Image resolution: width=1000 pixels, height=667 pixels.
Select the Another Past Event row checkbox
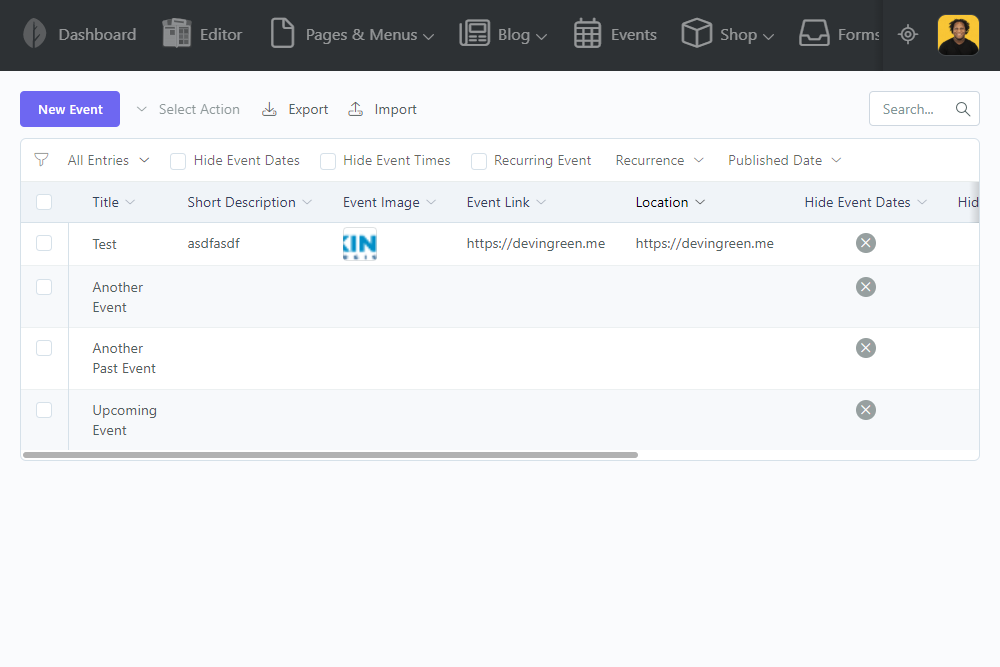tap(44, 348)
